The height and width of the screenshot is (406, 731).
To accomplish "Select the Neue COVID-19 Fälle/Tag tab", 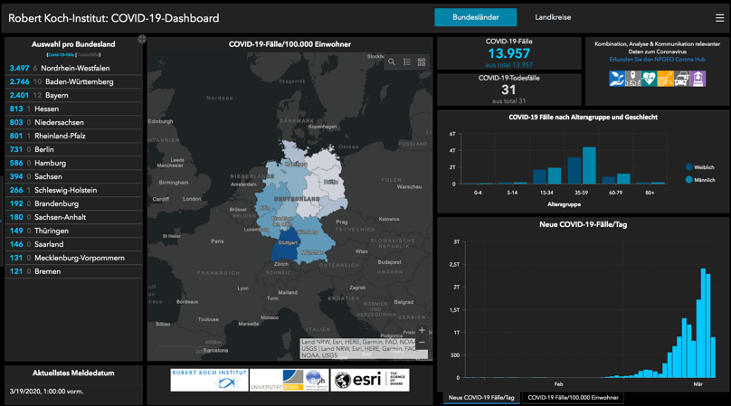I will pos(481,398).
